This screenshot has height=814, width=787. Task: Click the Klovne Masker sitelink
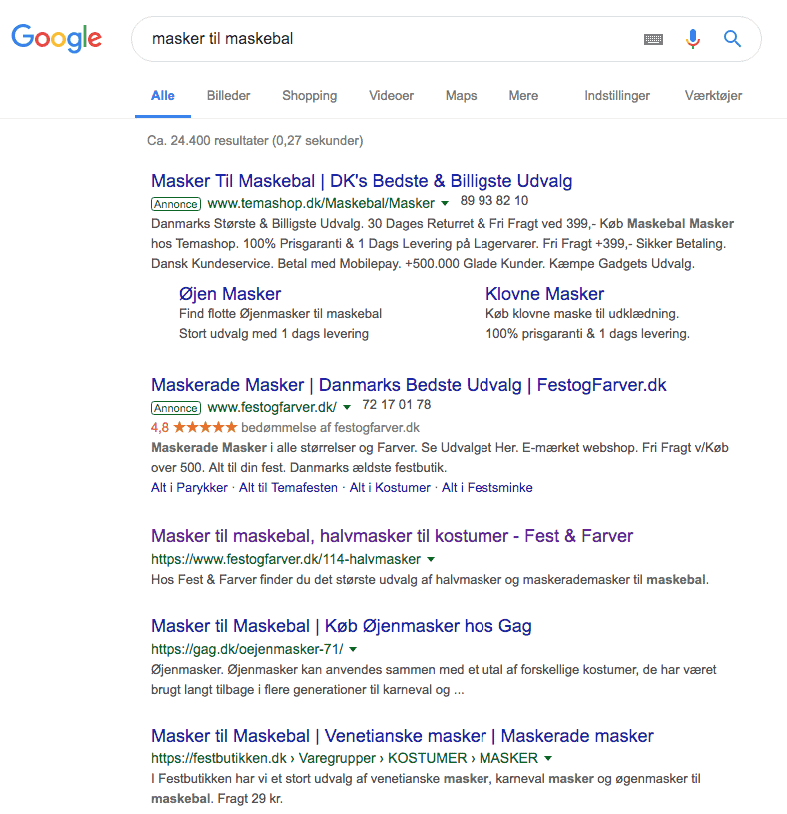[545, 294]
